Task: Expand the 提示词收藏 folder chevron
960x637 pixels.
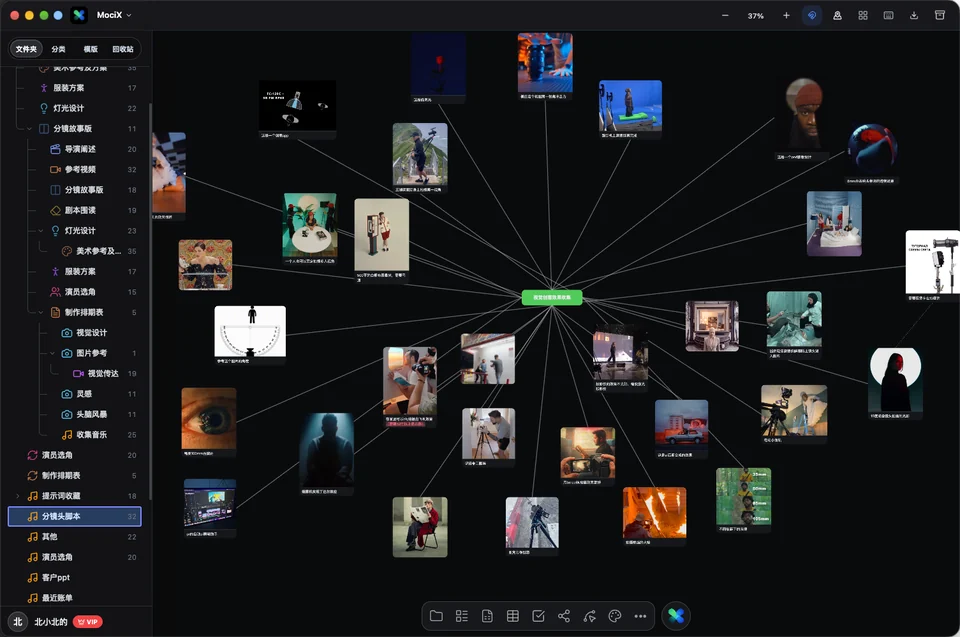Action: pyautogui.click(x=17, y=496)
